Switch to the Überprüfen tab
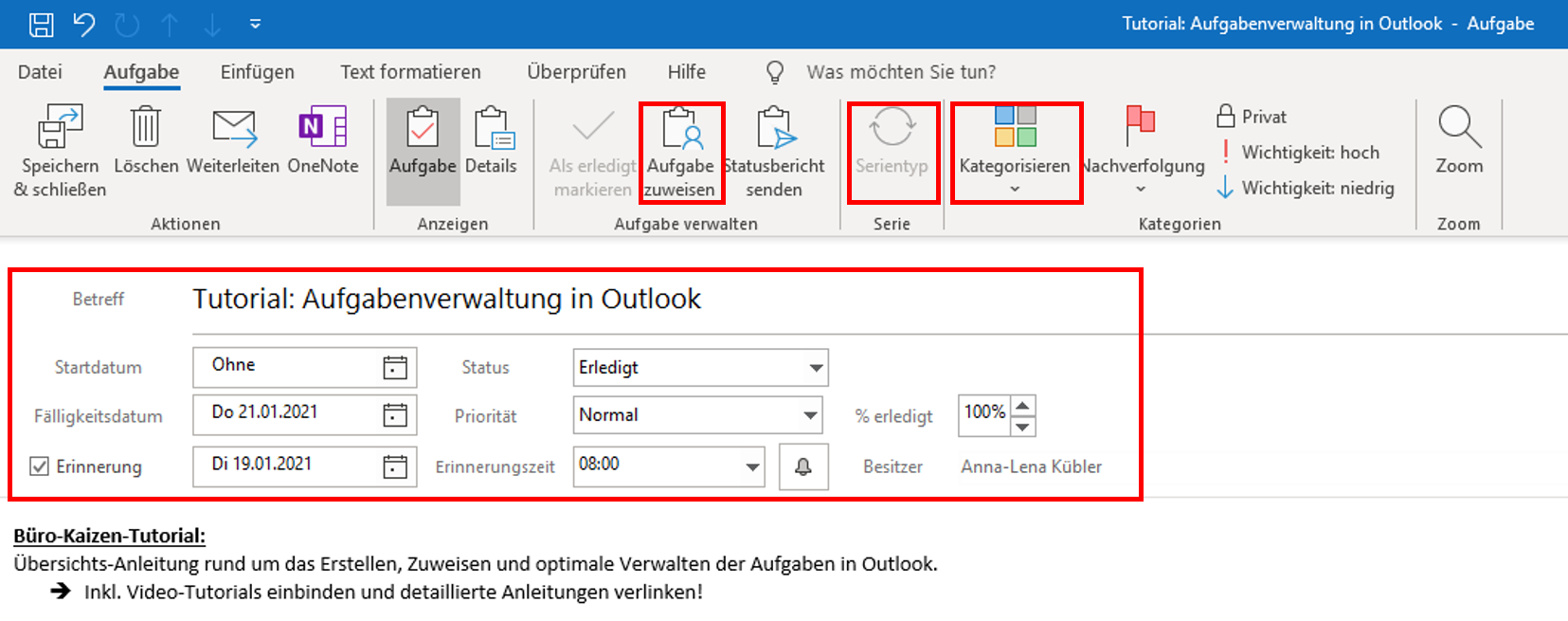Screen dimensions: 1568x621 (576, 72)
